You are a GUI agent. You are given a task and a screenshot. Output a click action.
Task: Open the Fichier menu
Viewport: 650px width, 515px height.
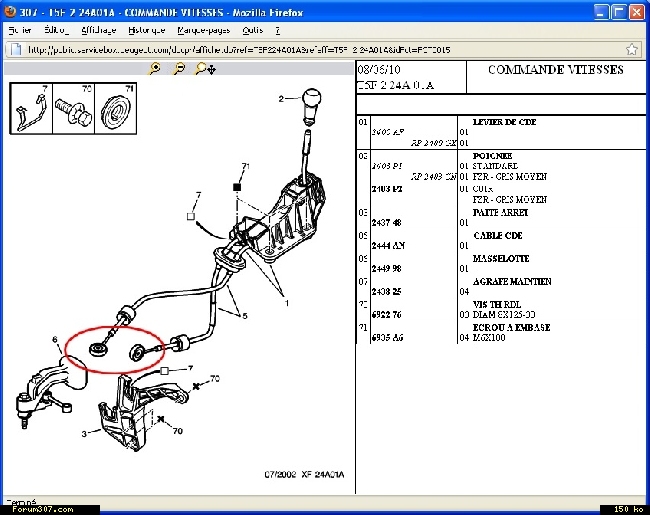click(x=20, y=30)
